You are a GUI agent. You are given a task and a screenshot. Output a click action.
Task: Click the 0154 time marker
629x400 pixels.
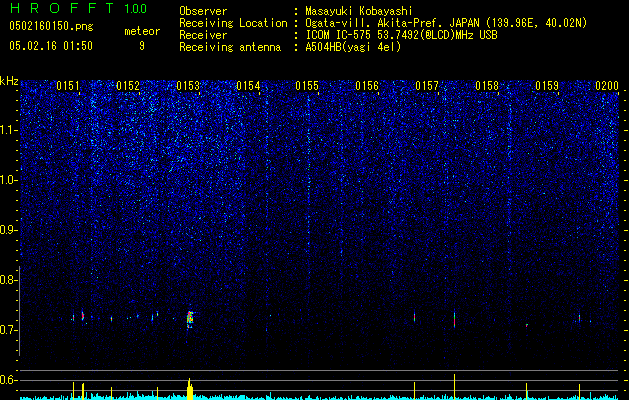(248, 86)
